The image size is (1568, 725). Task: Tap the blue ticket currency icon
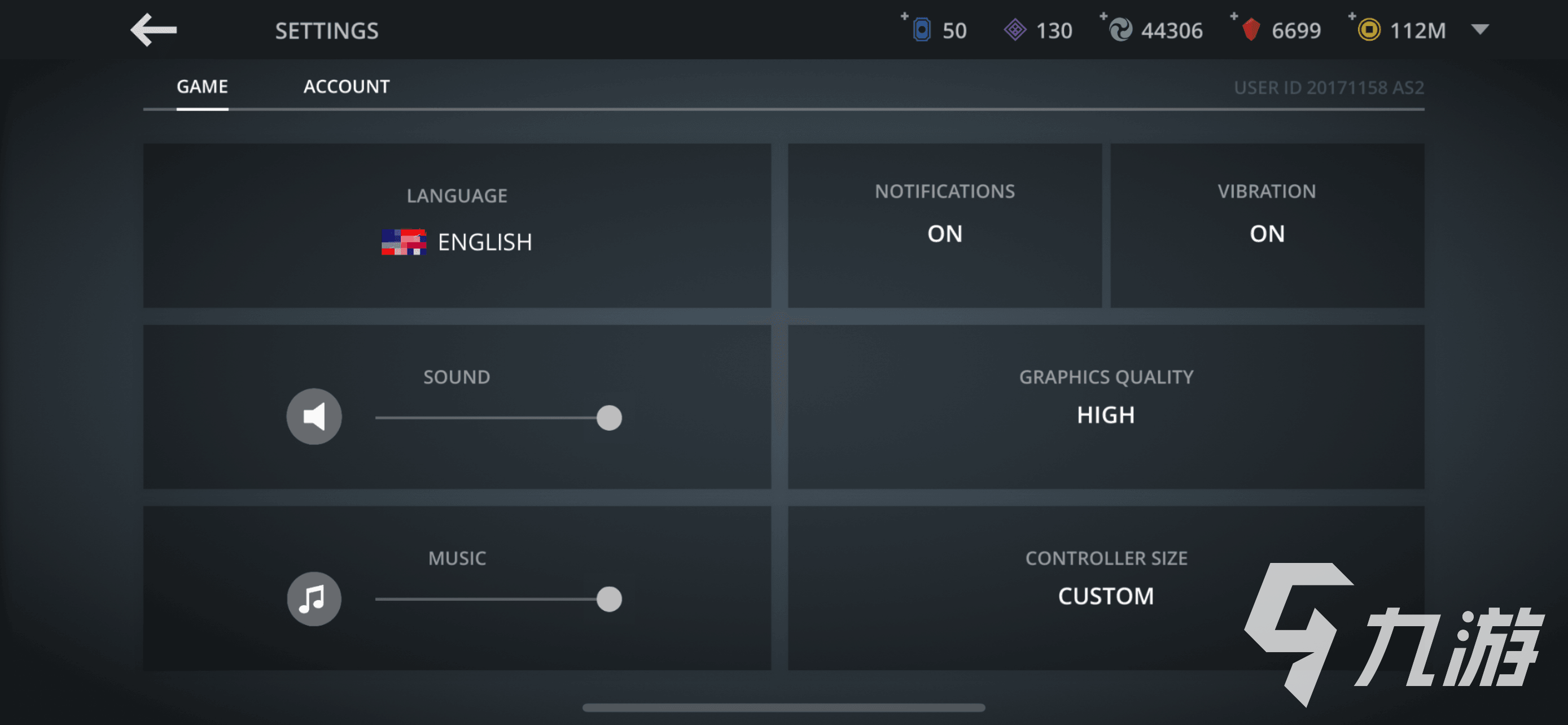click(x=922, y=30)
